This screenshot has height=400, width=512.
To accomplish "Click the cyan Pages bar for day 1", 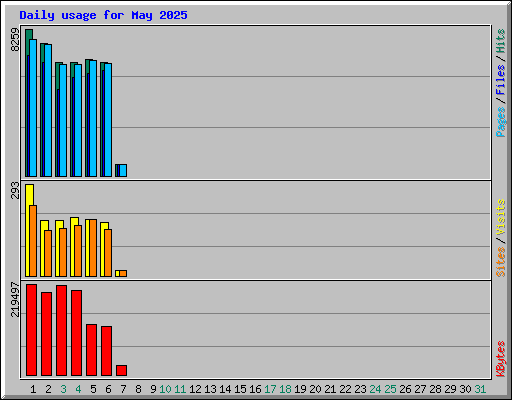I will coord(33,108).
